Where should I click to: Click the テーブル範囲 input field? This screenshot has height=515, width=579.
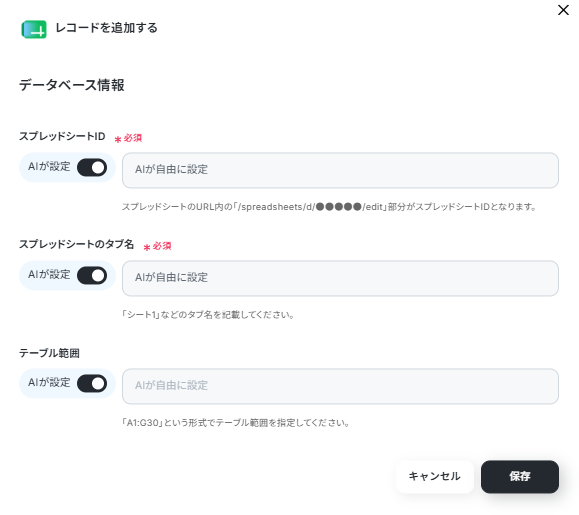tap(340, 386)
